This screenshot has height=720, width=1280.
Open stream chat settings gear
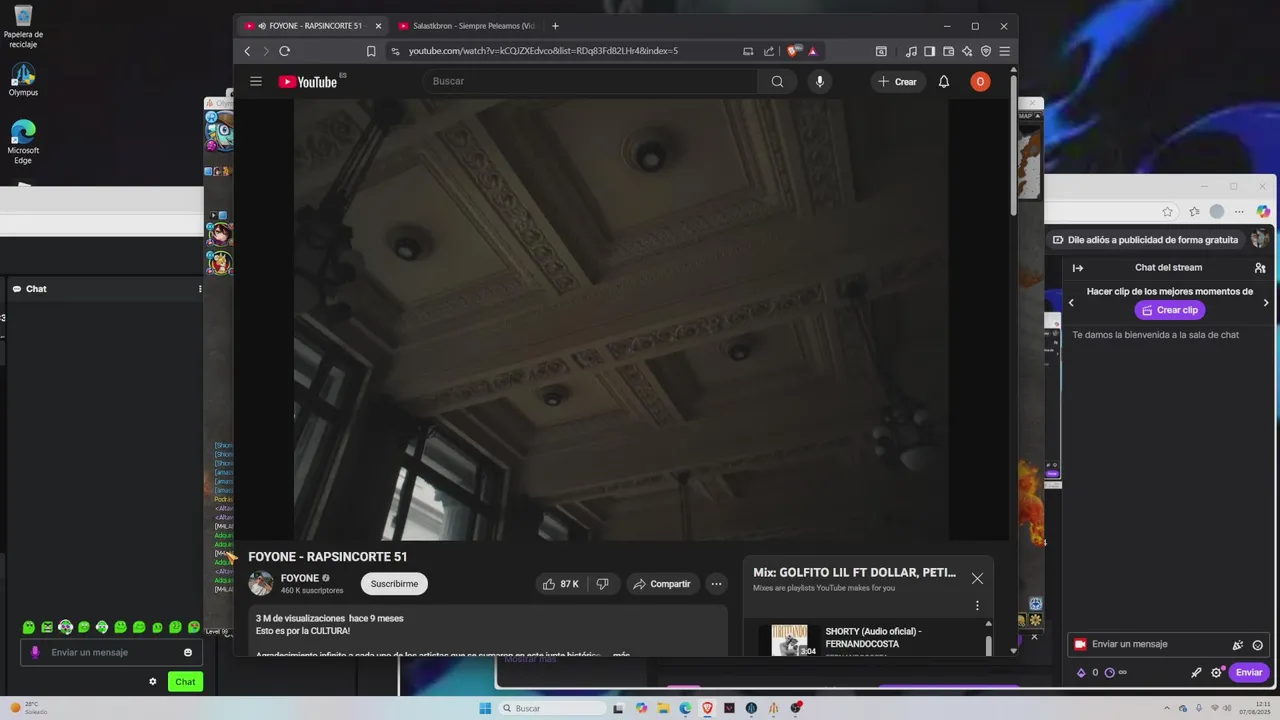pyautogui.click(x=1217, y=672)
